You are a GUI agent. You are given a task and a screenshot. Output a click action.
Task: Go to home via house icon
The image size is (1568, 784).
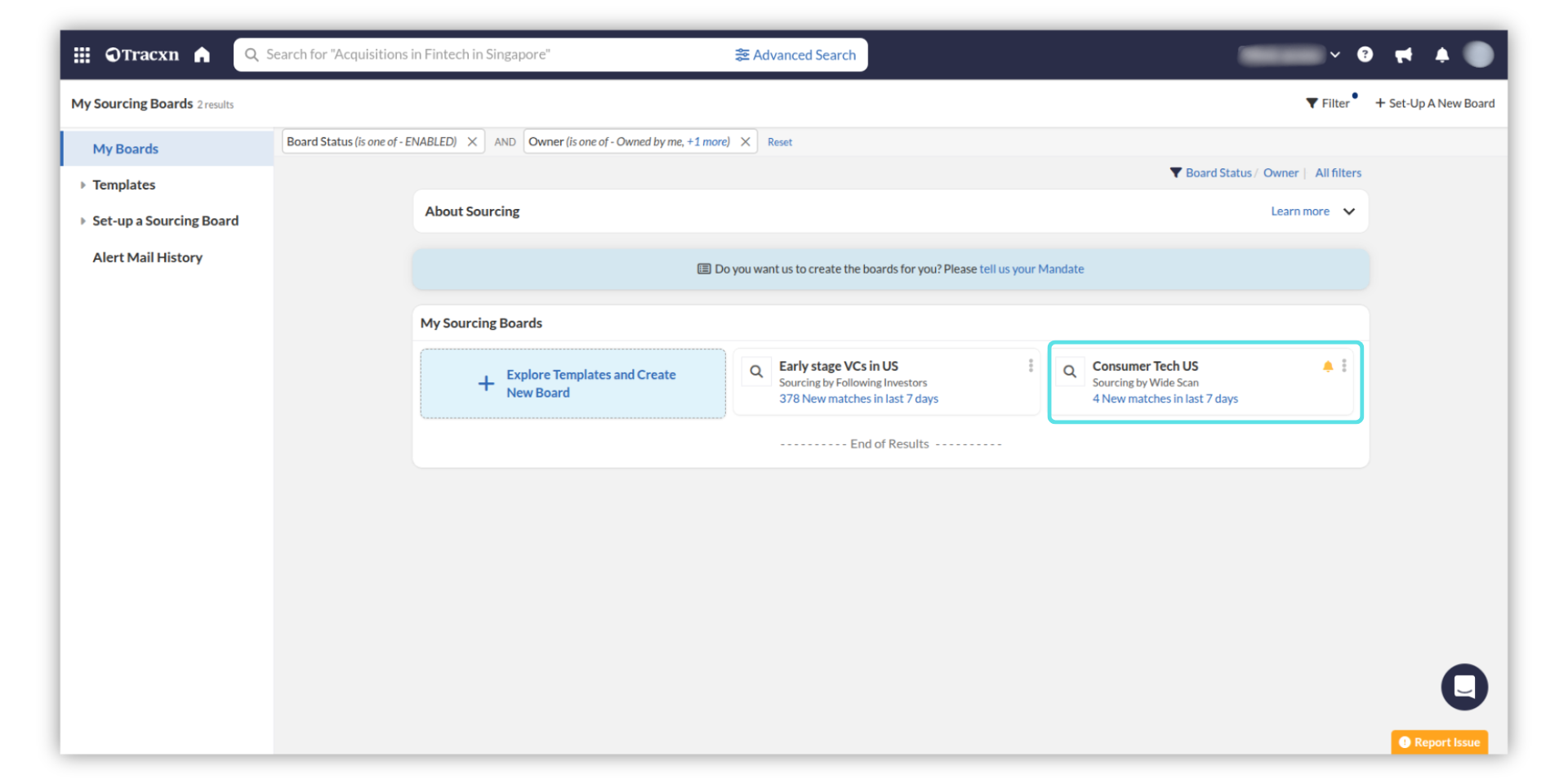click(x=202, y=55)
